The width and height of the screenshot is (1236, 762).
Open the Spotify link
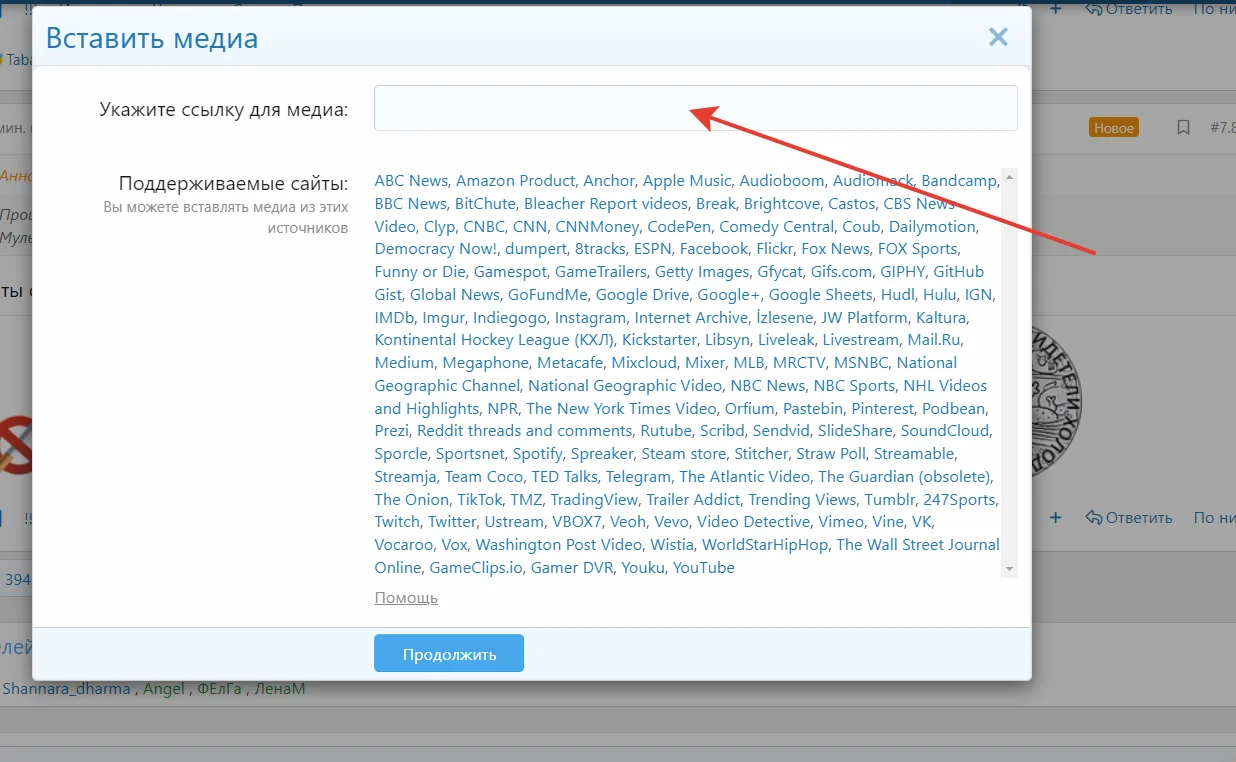pyautogui.click(x=538, y=454)
